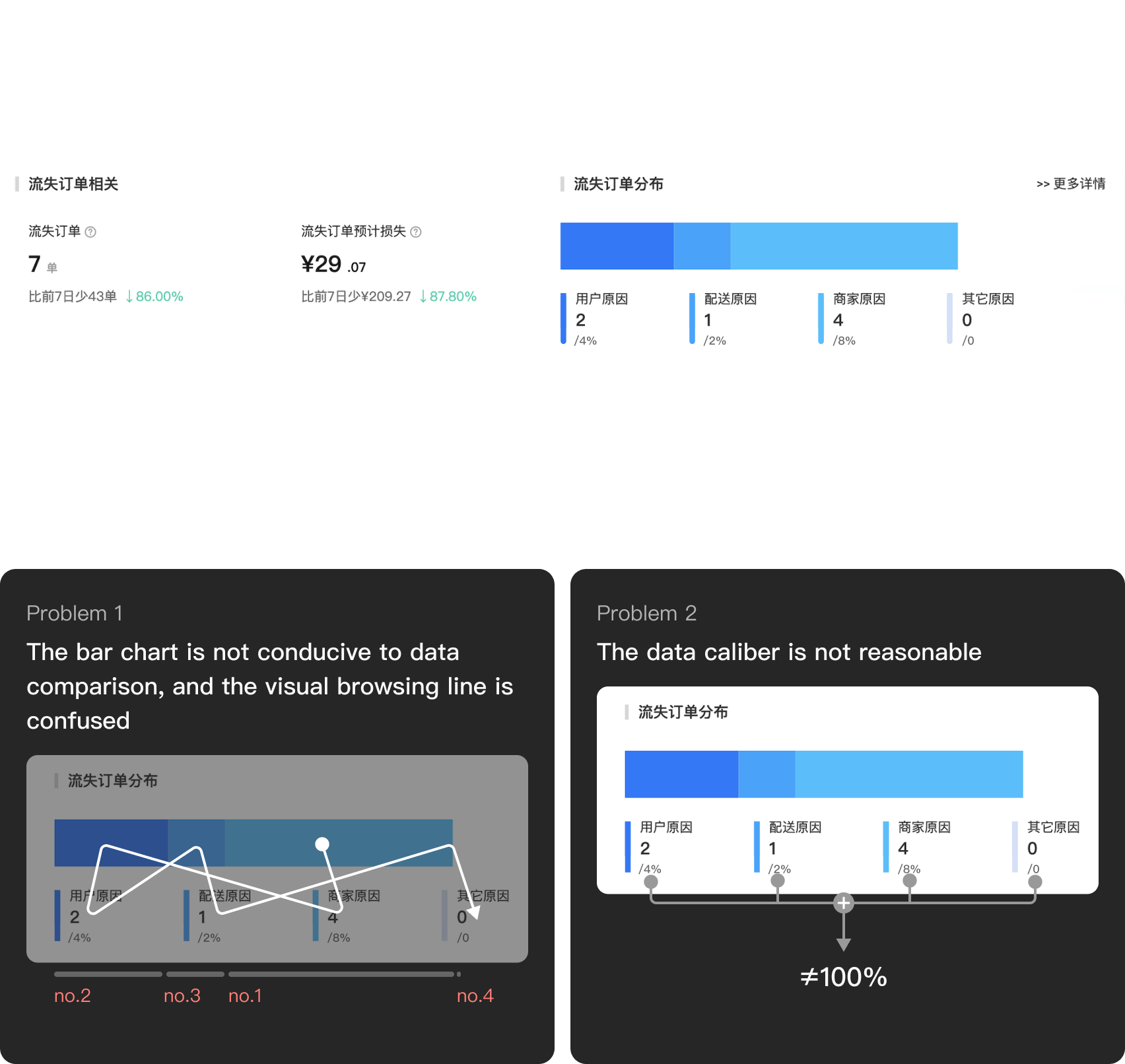Click the 流失订单相关 section heading

coord(73,184)
